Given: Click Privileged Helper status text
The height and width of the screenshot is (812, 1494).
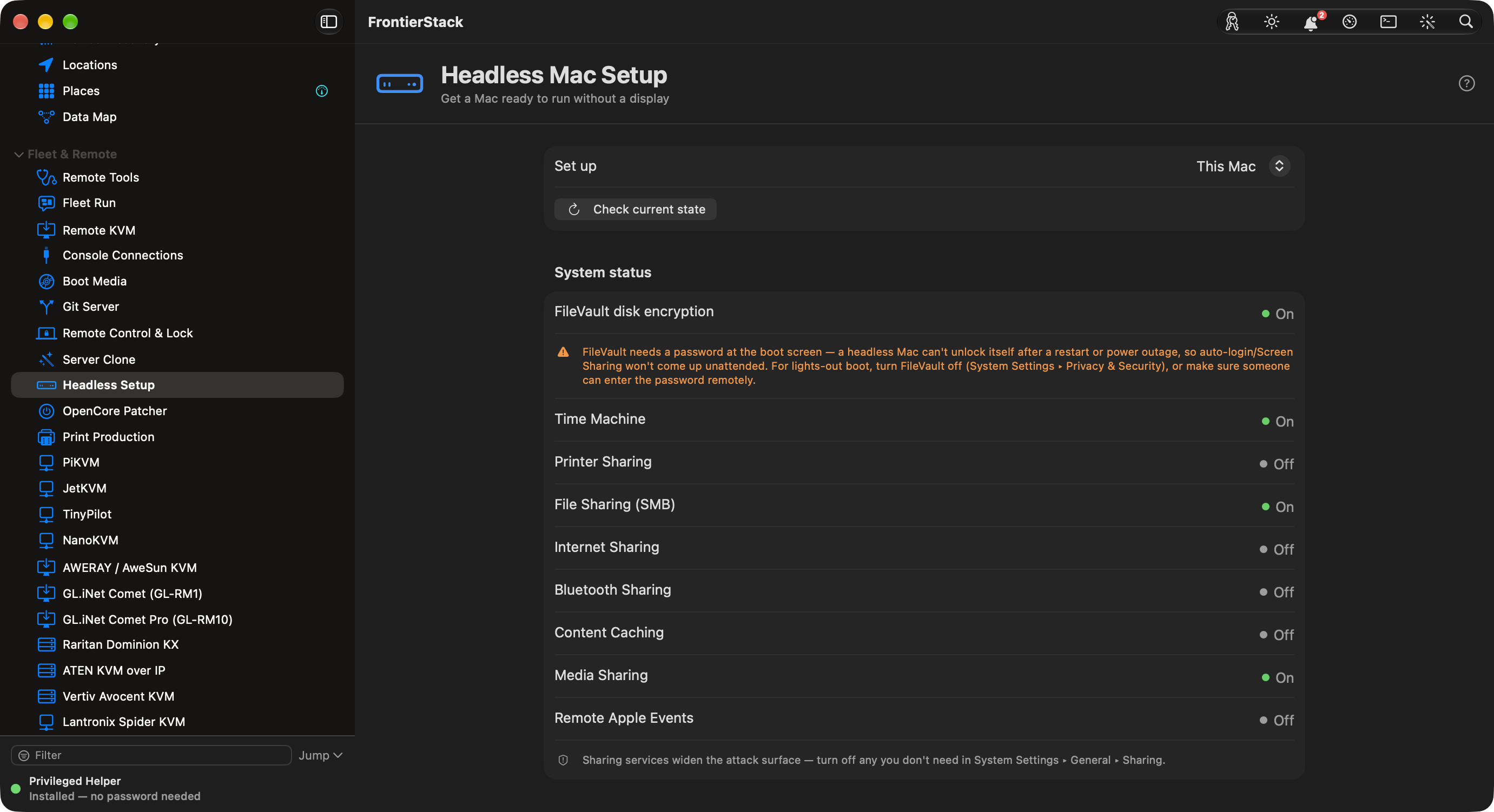Looking at the screenshot, I should click(115, 788).
